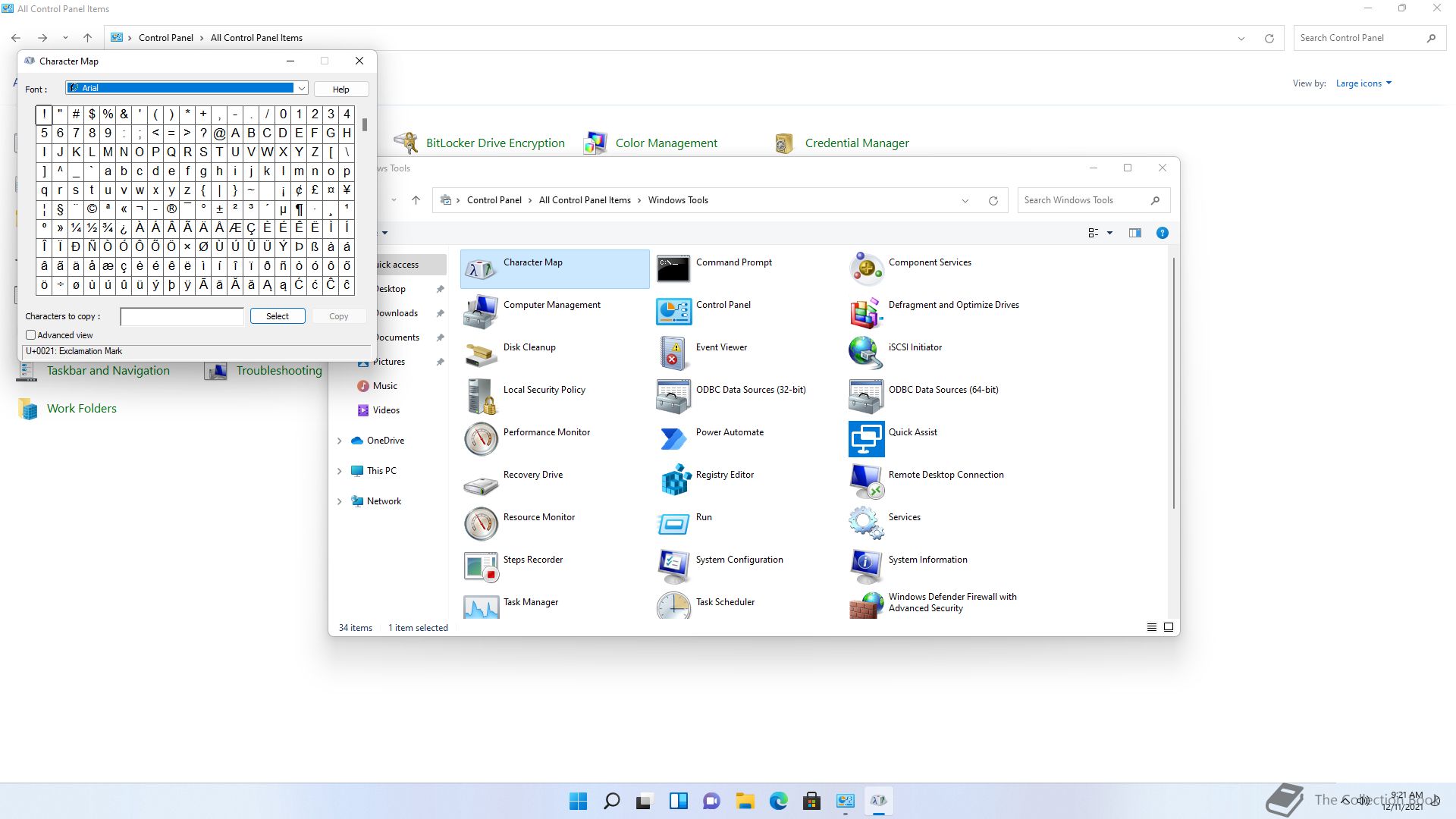Open Remote Desktop Connection icon
Screen dimensions: 1456x819
866,481
